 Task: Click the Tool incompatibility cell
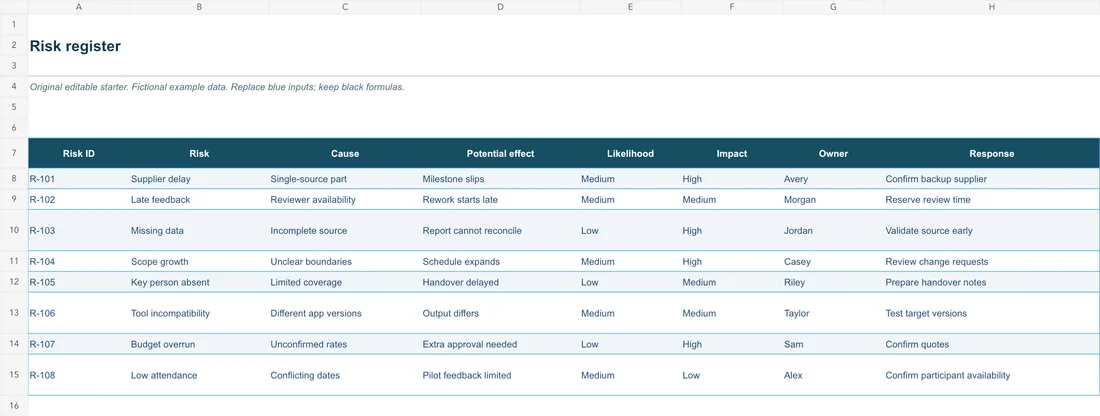click(199, 313)
